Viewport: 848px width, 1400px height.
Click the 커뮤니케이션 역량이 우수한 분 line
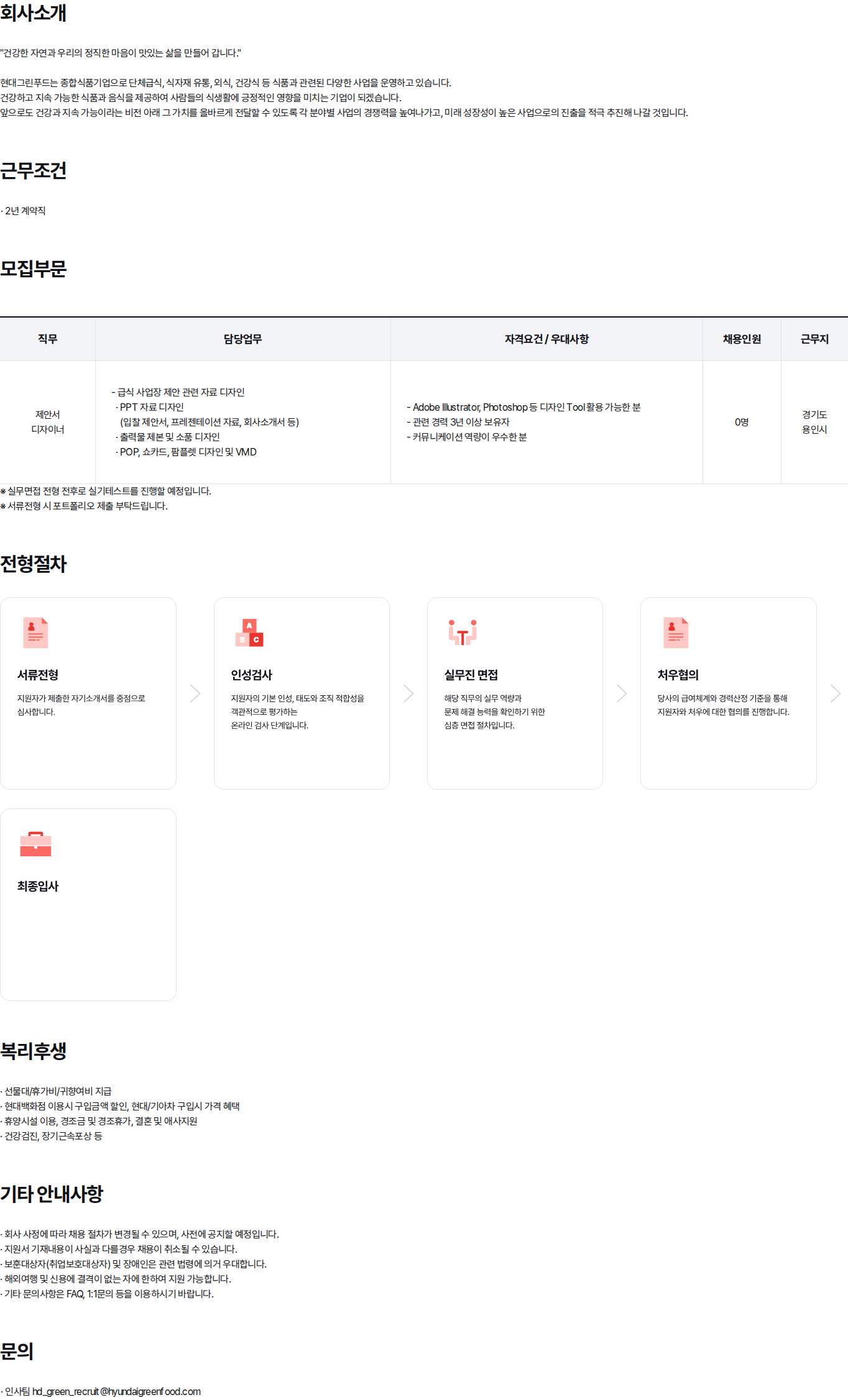(x=467, y=437)
